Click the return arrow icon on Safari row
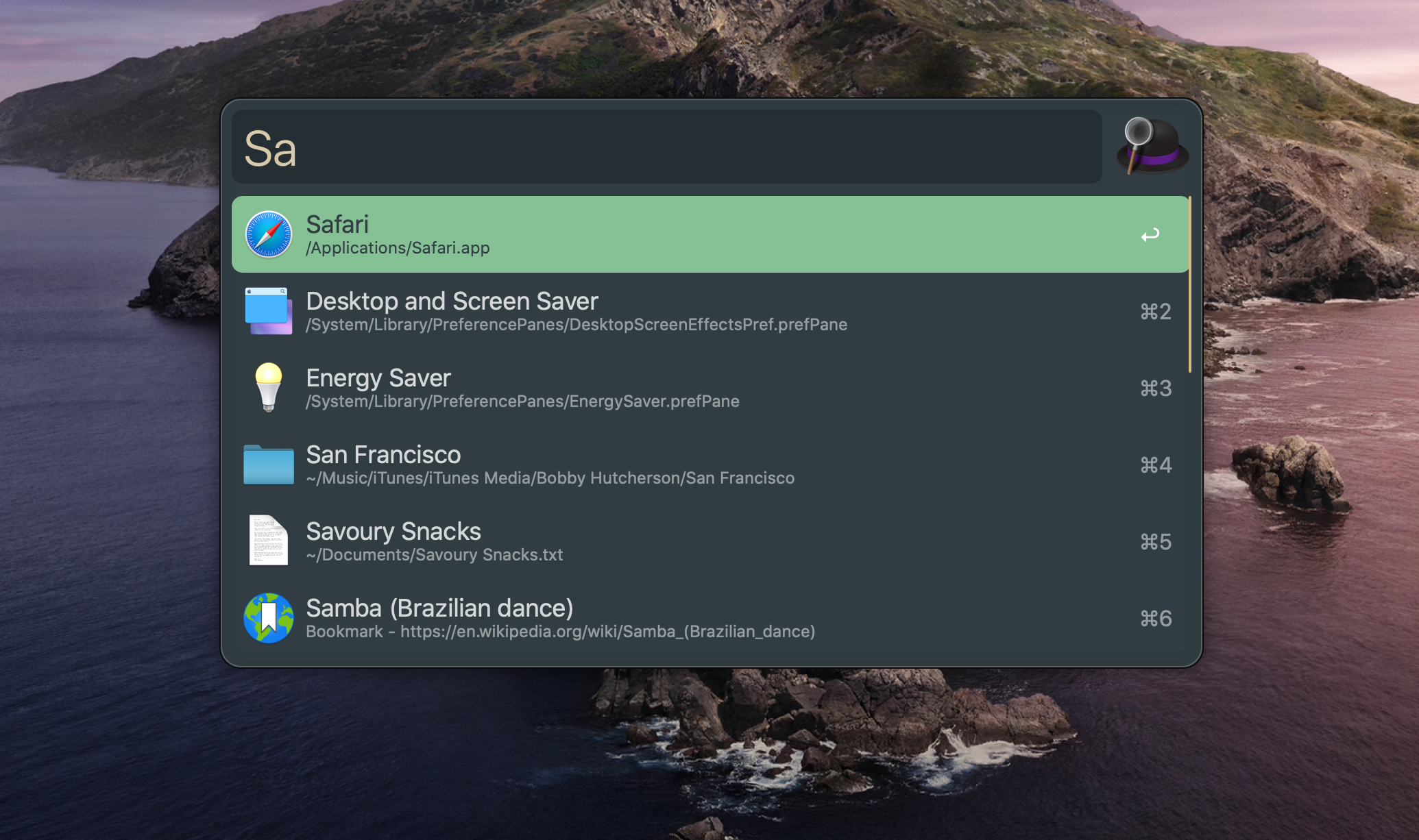Image resolution: width=1419 pixels, height=840 pixels. pos(1150,235)
